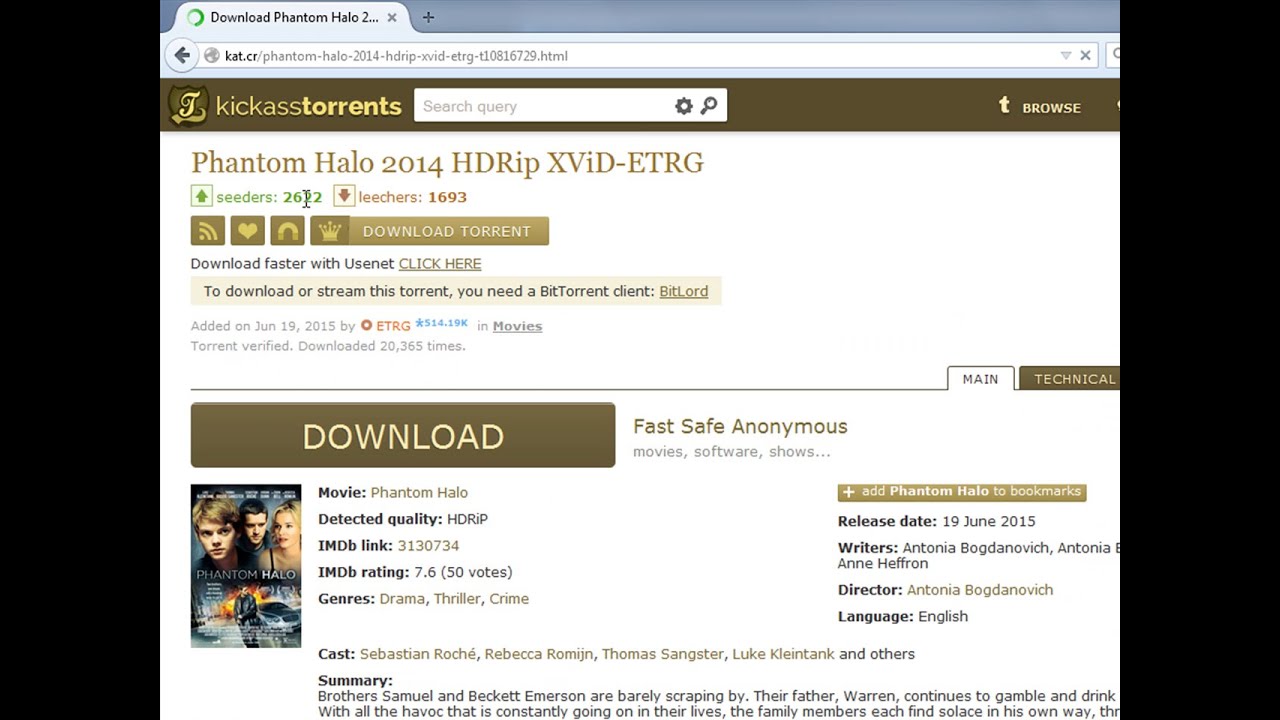Open a new browser tab

pyautogui.click(x=428, y=17)
